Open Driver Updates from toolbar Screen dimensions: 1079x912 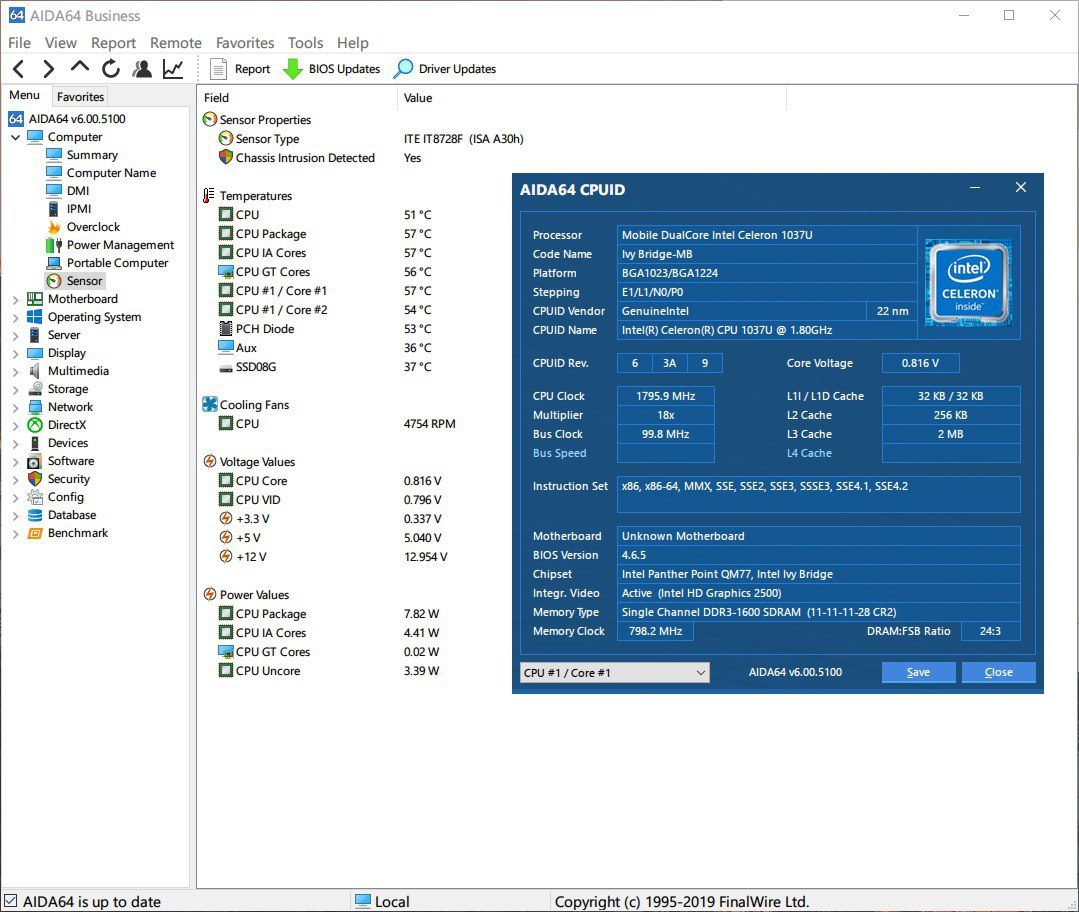point(445,69)
